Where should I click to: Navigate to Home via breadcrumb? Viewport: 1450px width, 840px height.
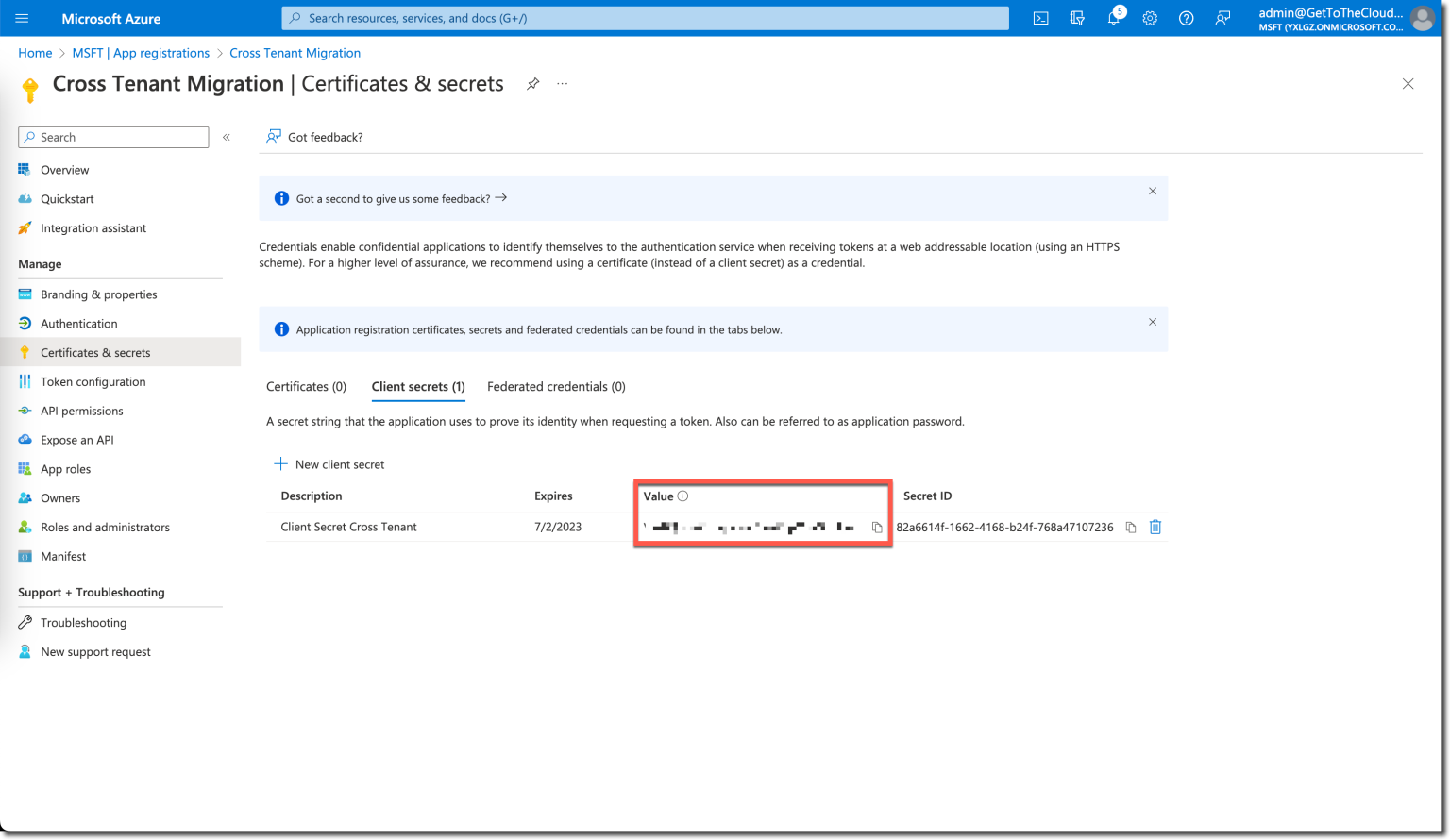tap(35, 53)
